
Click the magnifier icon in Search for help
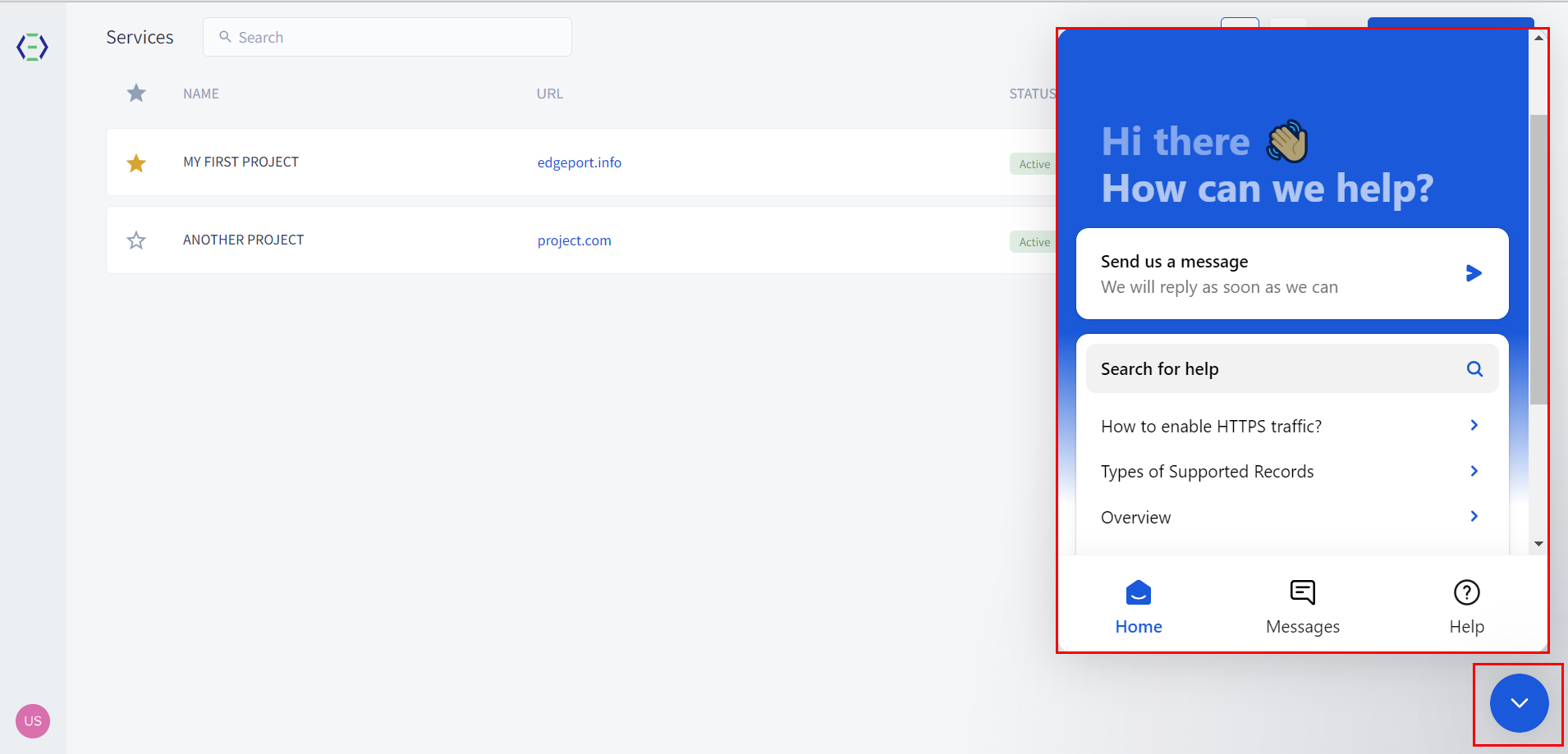[x=1474, y=369]
